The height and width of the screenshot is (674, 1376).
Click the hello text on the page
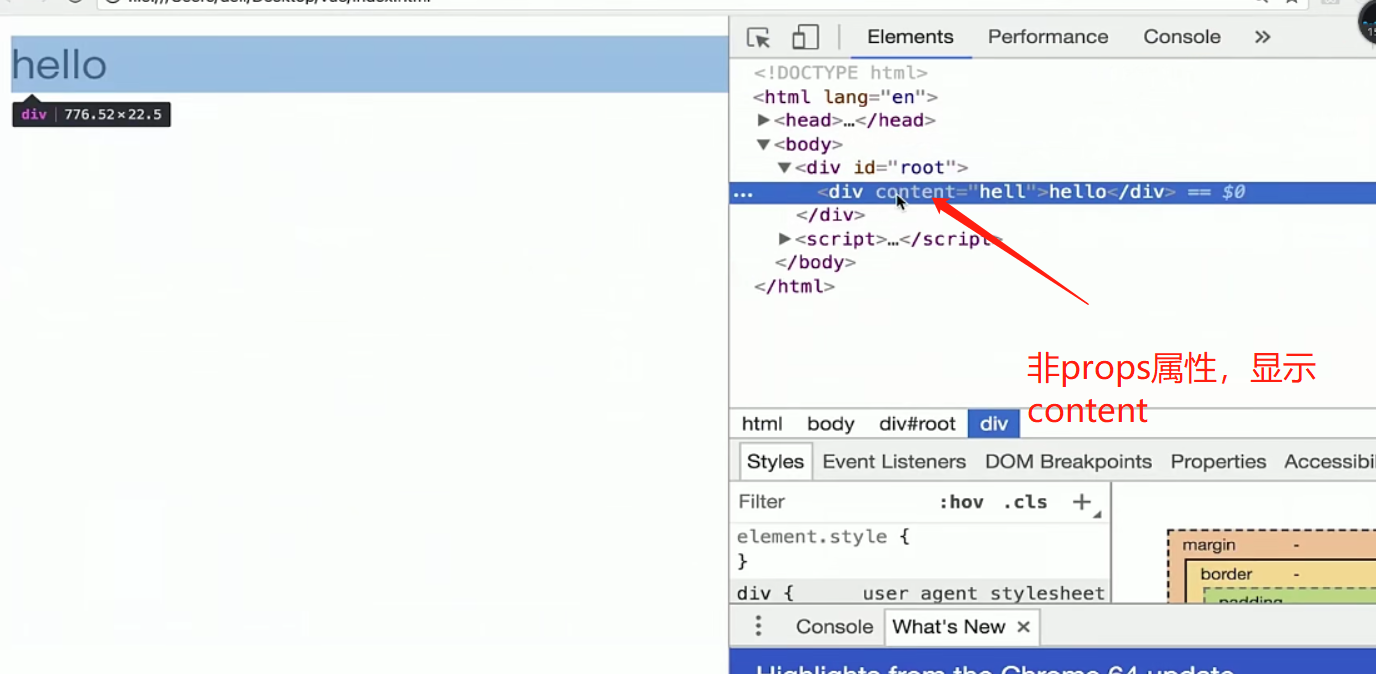click(59, 65)
